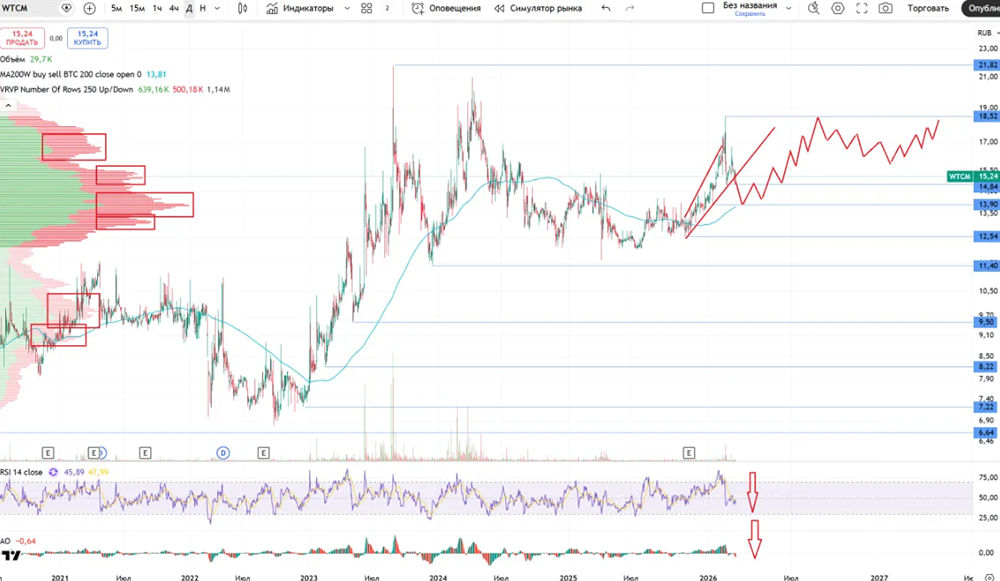This screenshot has width=1000, height=581.
Task: Open quick search magnifier icon
Action: pos(813,8)
